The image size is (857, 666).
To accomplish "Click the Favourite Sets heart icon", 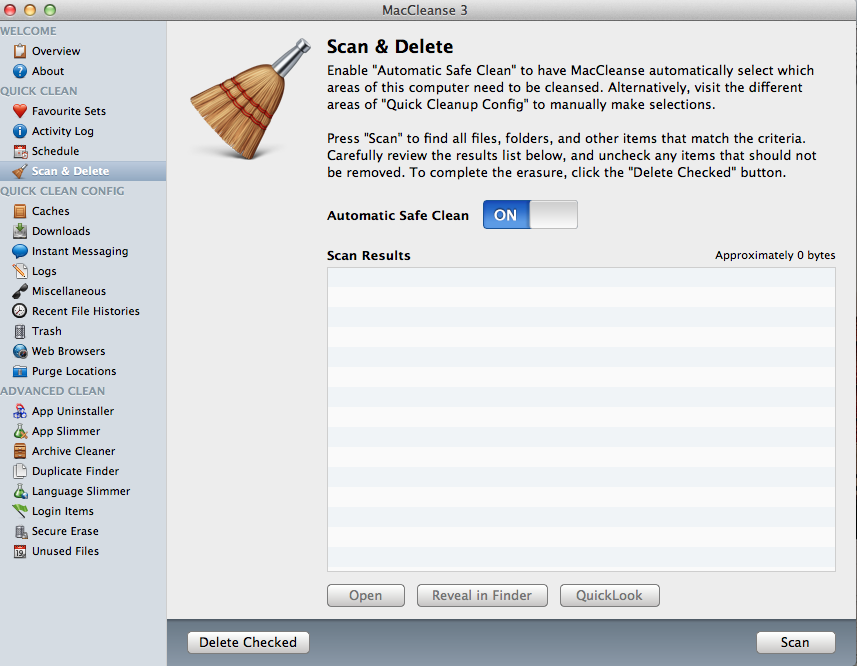I will coord(20,111).
